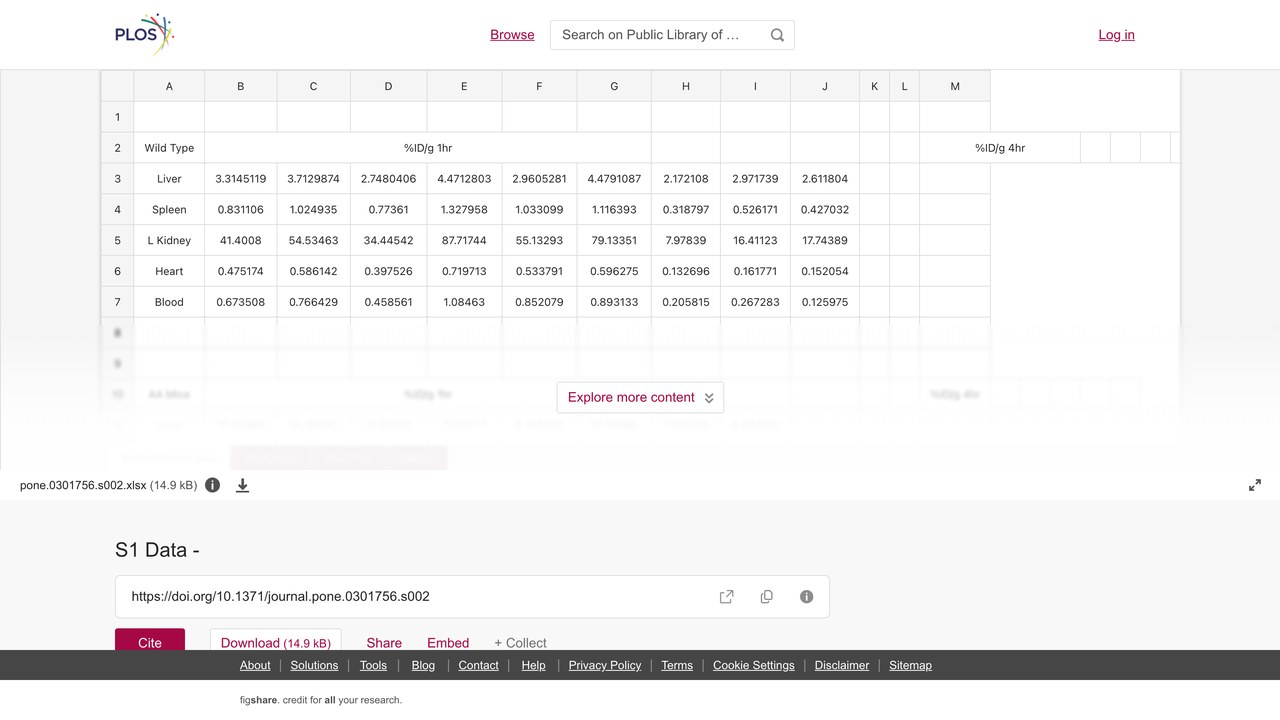Click the search magnifier icon
Image resolution: width=1280 pixels, height=720 pixels.
pos(777,35)
